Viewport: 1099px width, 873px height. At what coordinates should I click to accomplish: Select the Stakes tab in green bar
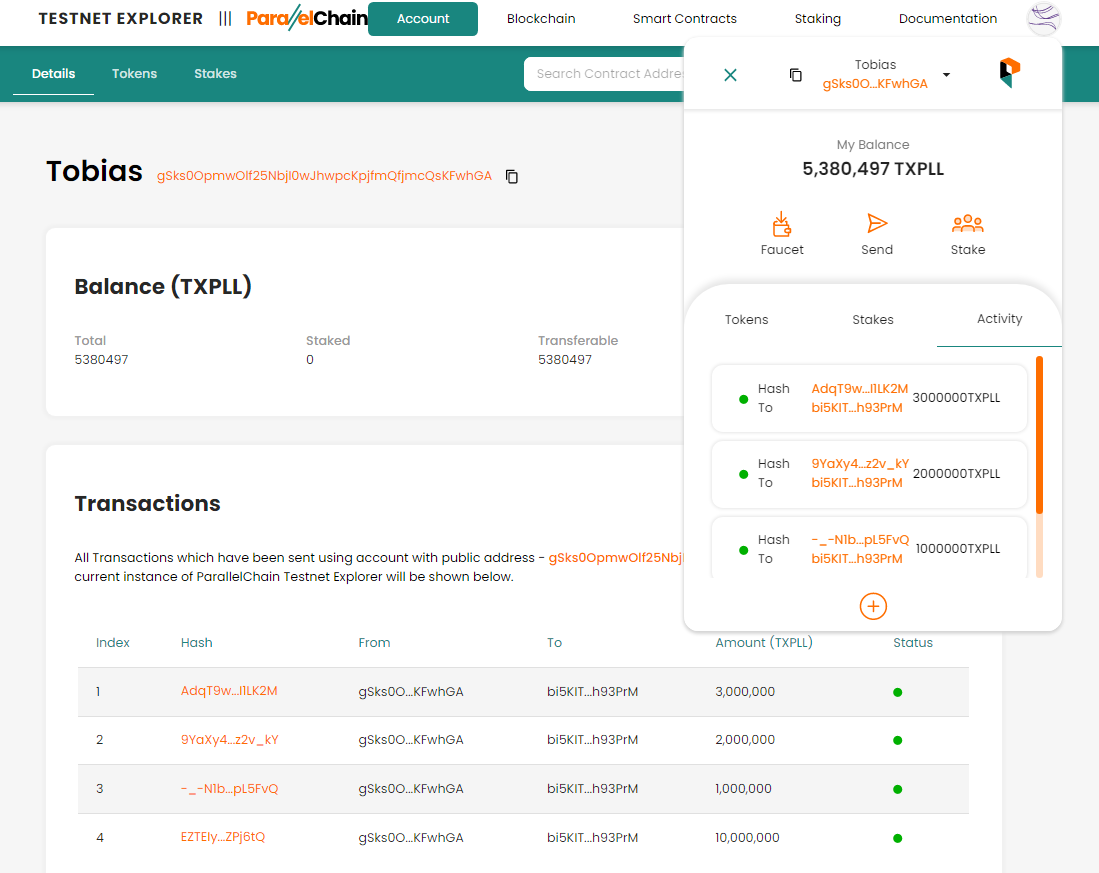215,74
